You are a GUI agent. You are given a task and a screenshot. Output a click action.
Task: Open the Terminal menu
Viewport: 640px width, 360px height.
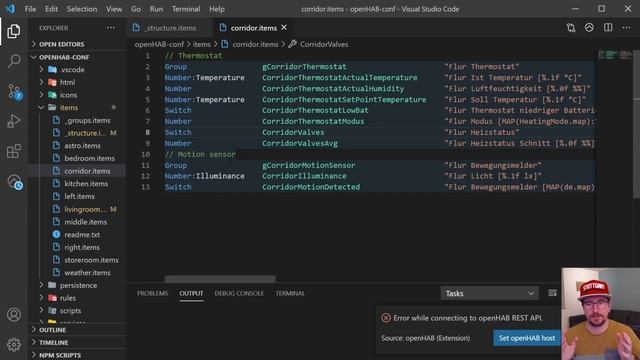click(x=186, y=9)
